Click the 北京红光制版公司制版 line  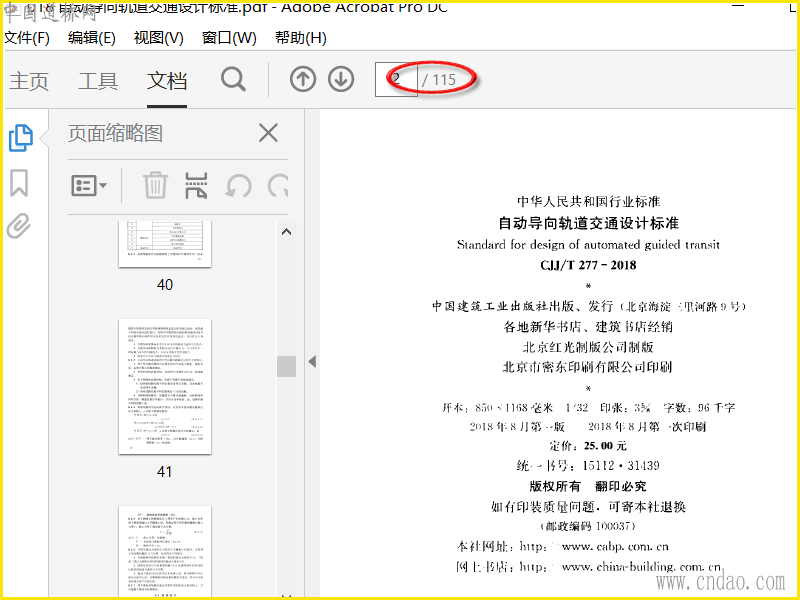click(x=588, y=347)
